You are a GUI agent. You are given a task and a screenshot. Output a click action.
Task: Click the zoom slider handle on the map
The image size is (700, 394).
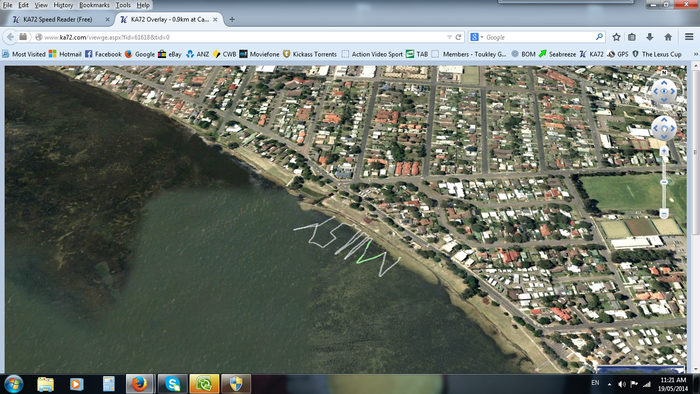point(664,182)
